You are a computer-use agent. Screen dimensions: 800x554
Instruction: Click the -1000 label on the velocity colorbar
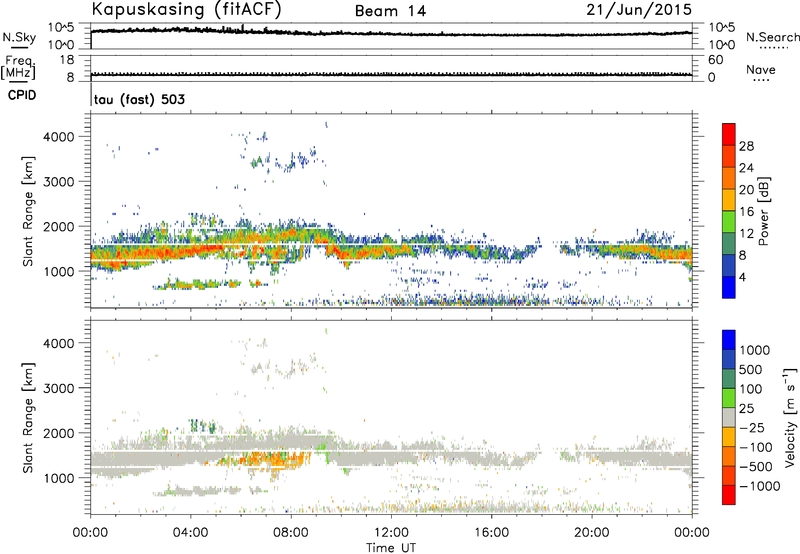click(760, 486)
